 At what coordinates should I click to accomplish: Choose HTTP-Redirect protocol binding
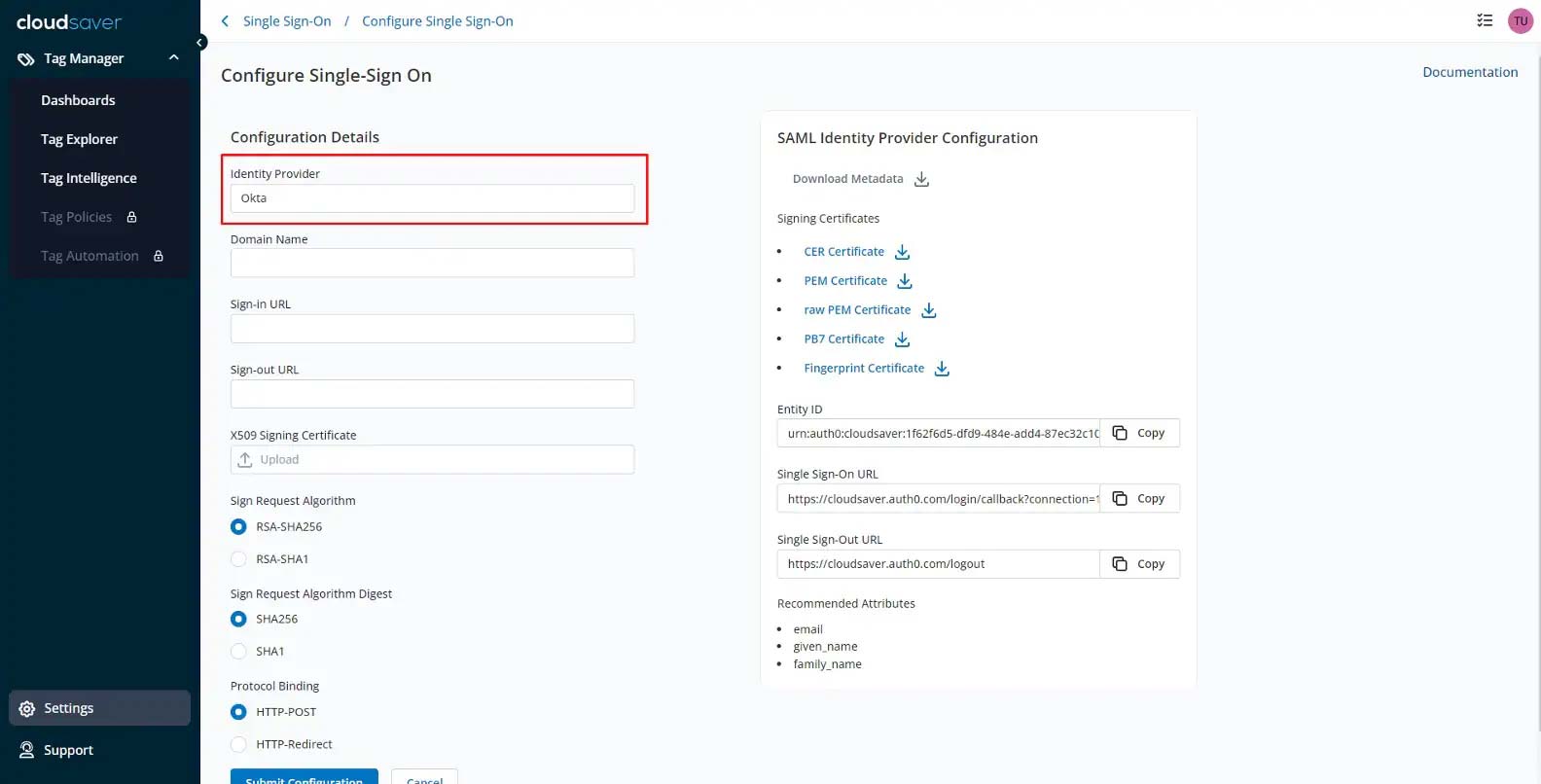click(238, 745)
